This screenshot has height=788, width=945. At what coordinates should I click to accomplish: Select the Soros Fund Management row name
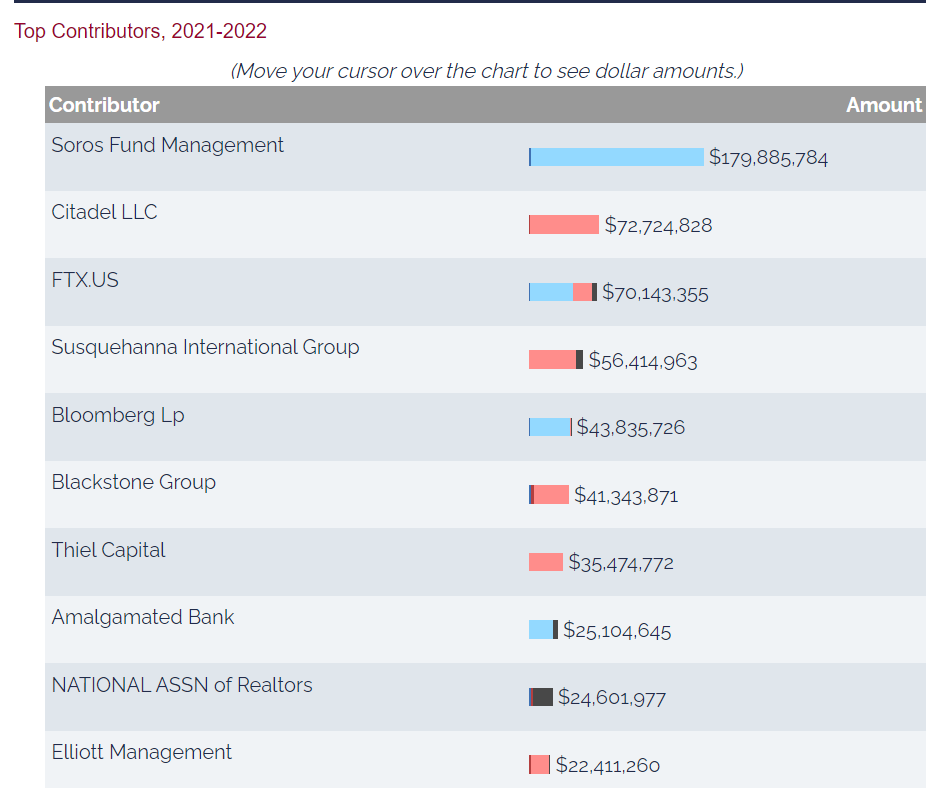[x=168, y=145]
